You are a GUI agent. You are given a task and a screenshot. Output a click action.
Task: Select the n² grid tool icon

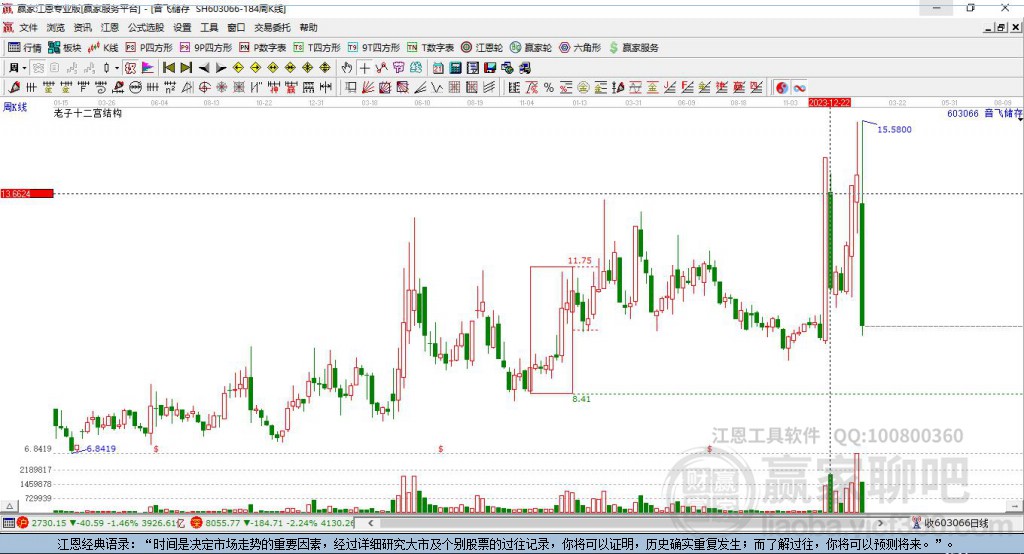coord(170,88)
